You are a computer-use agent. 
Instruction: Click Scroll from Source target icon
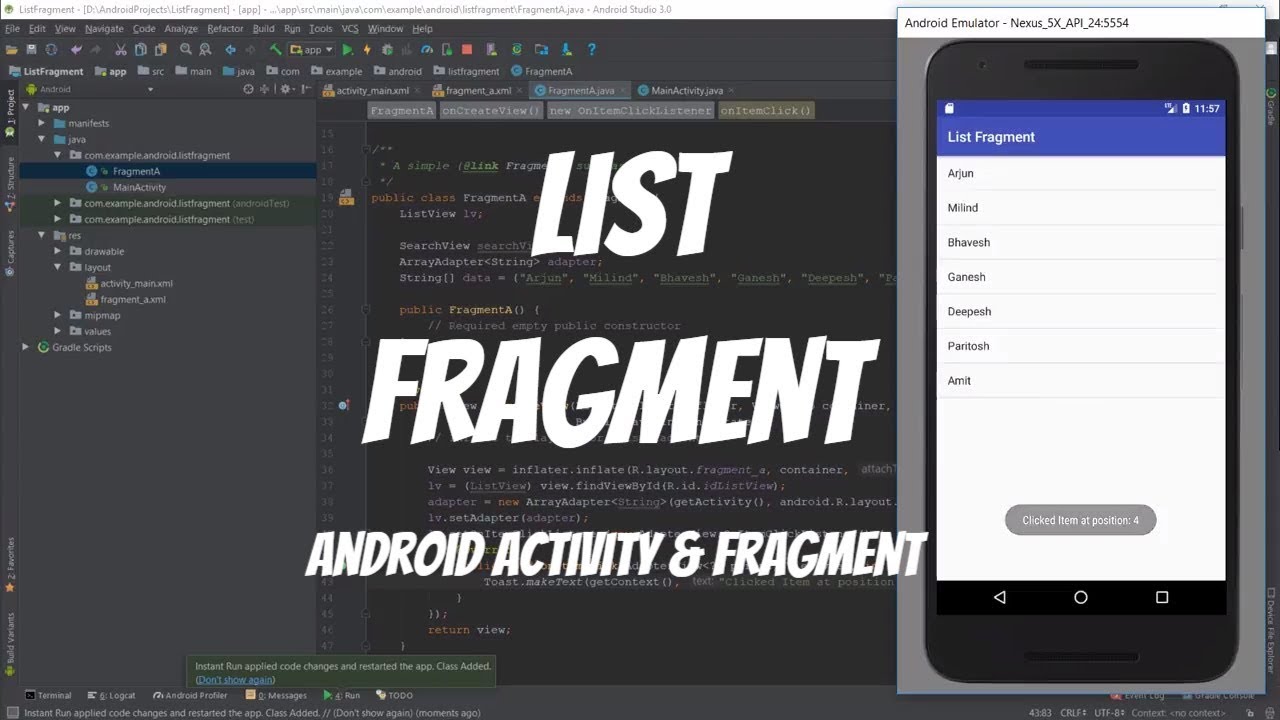tap(248, 89)
